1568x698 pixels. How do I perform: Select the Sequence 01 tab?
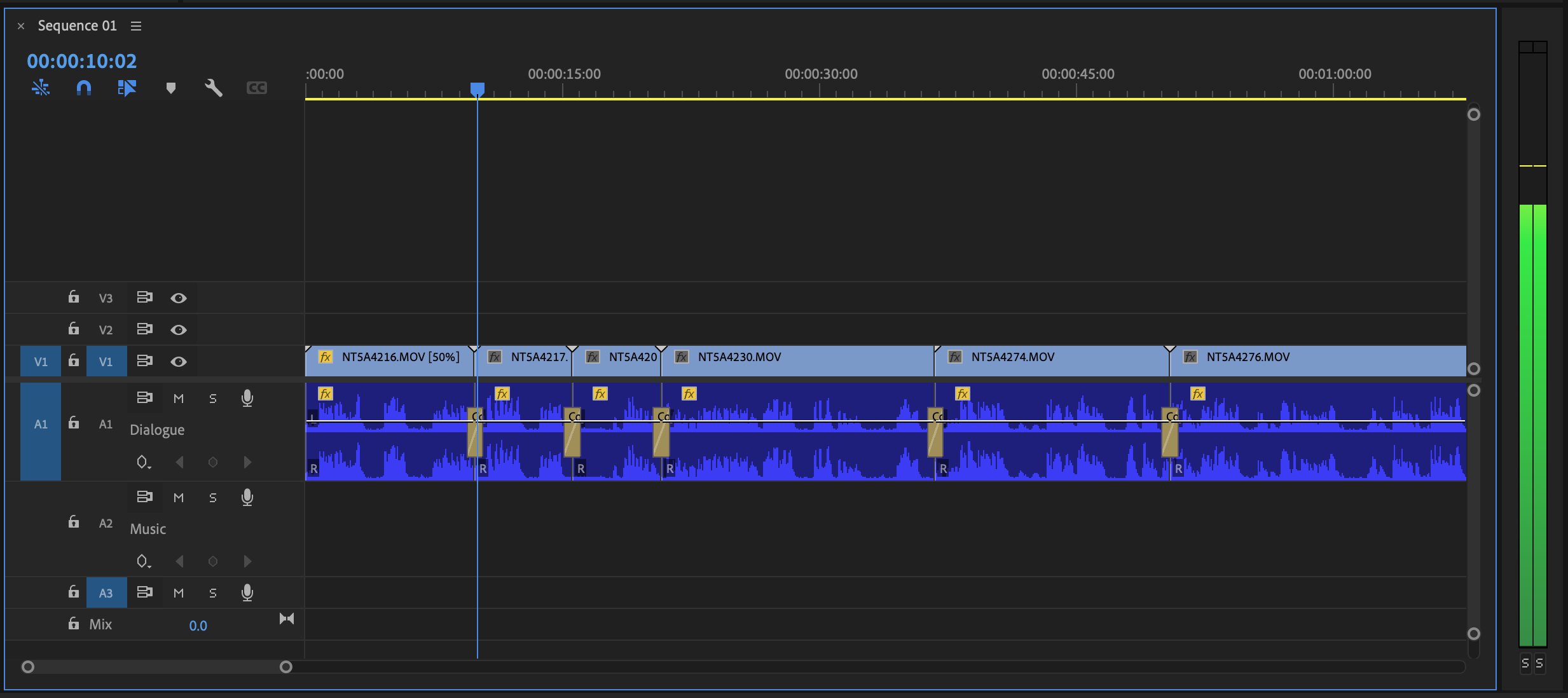coord(77,25)
